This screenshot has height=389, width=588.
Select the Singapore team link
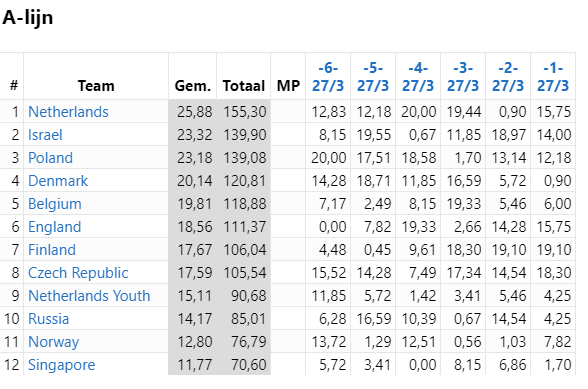coord(62,365)
